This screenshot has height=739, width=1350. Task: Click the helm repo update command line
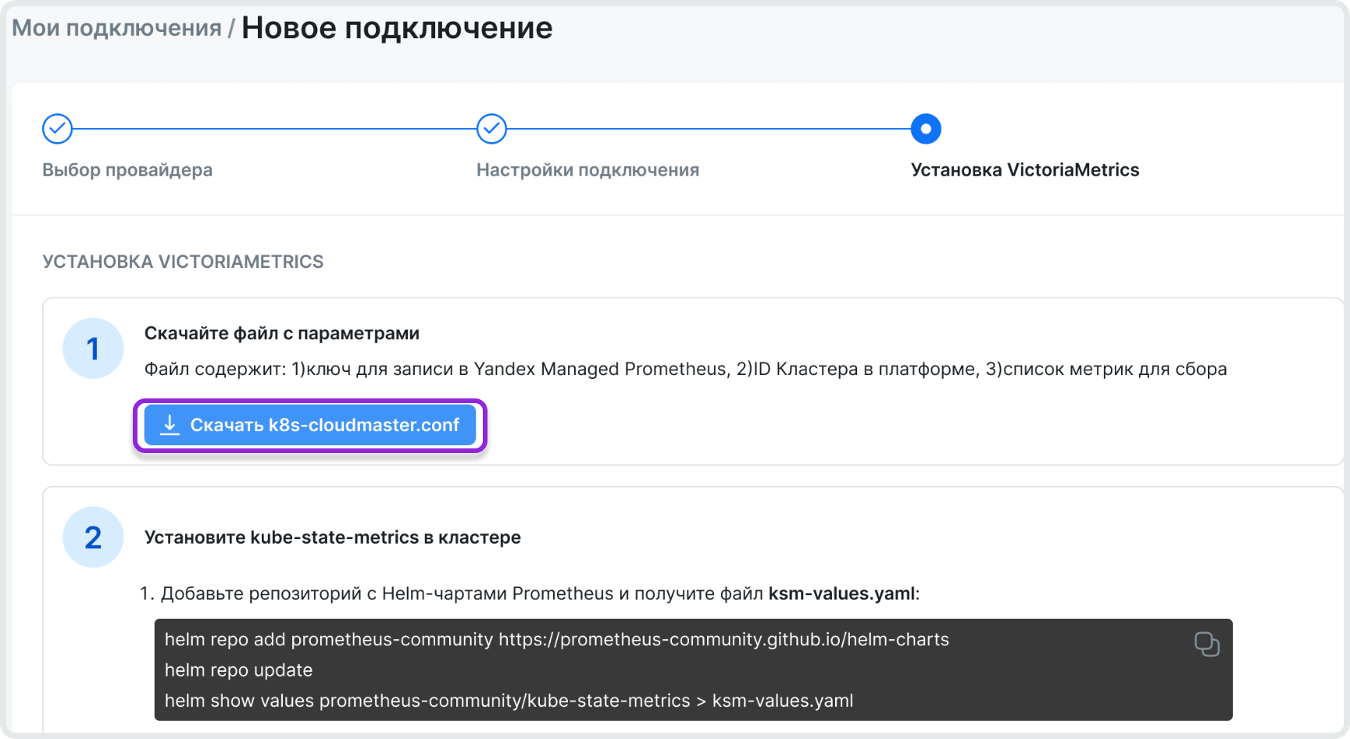[239, 670]
